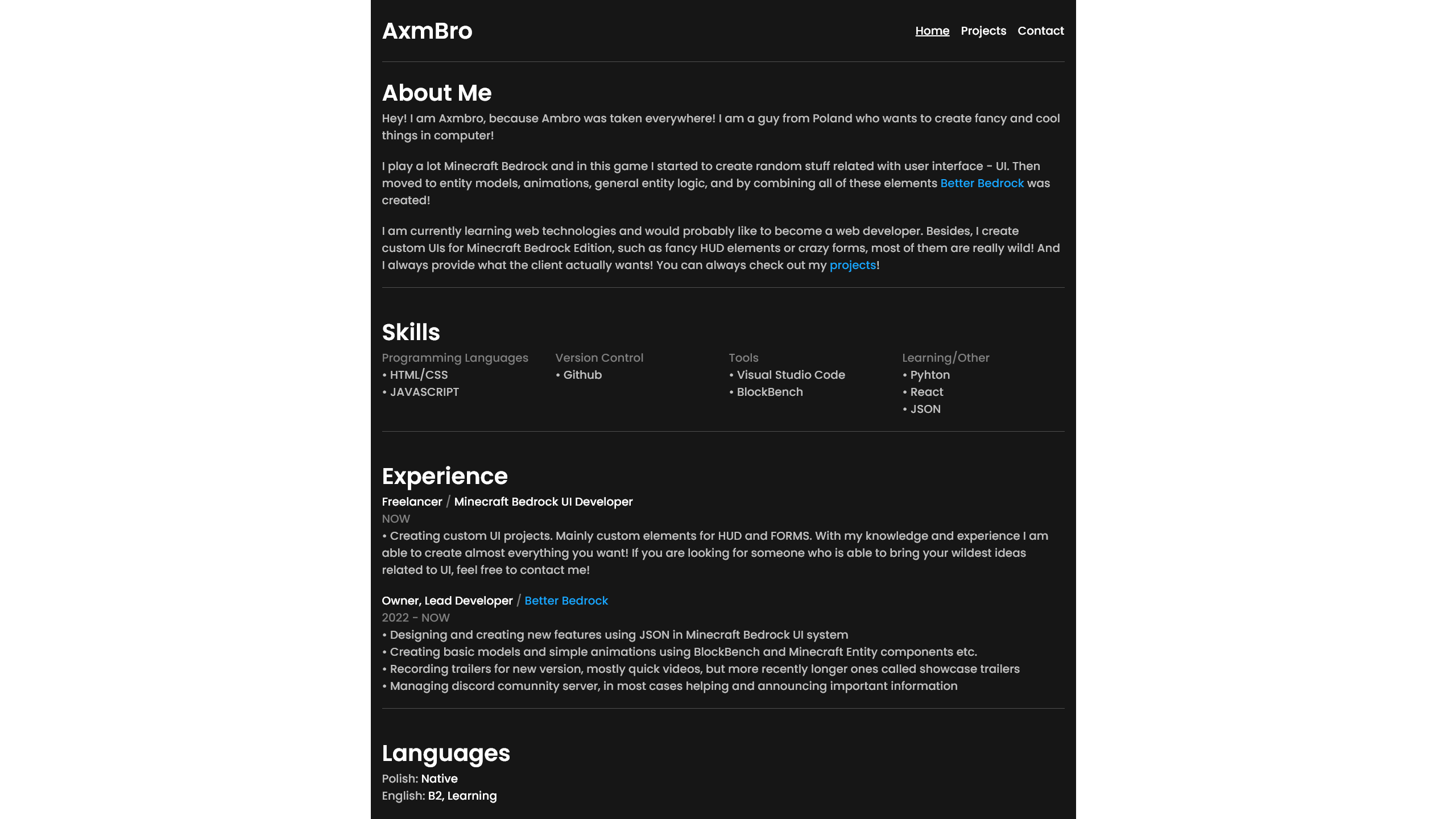Click the Learning/Other column label

(x=946, y=358)
